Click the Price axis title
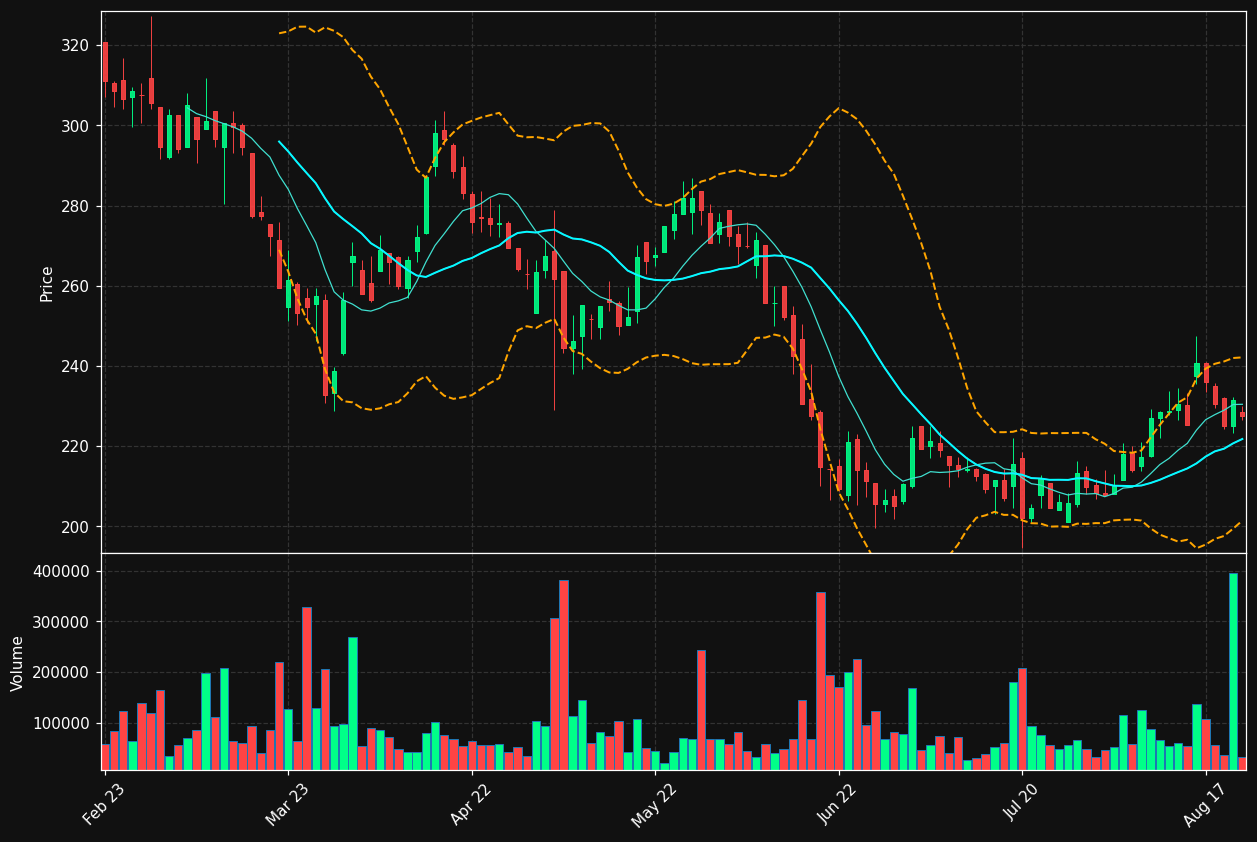This screenshot has width=1257, height=842. coord(47,283)
